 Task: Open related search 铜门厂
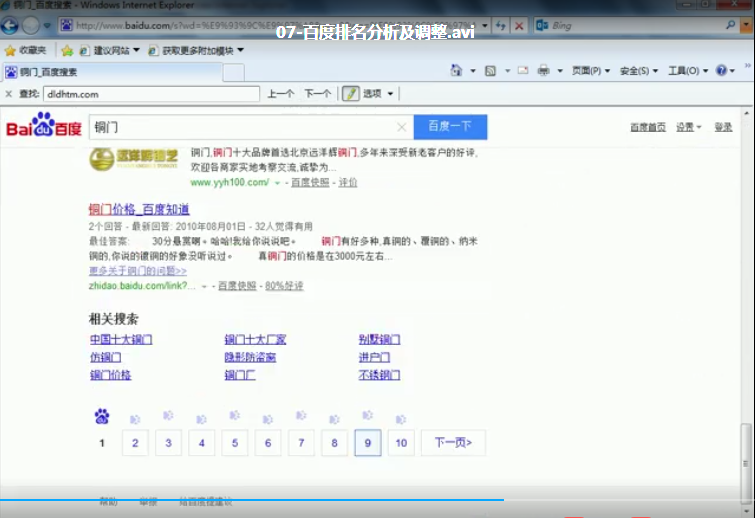[x=240, y=375]
